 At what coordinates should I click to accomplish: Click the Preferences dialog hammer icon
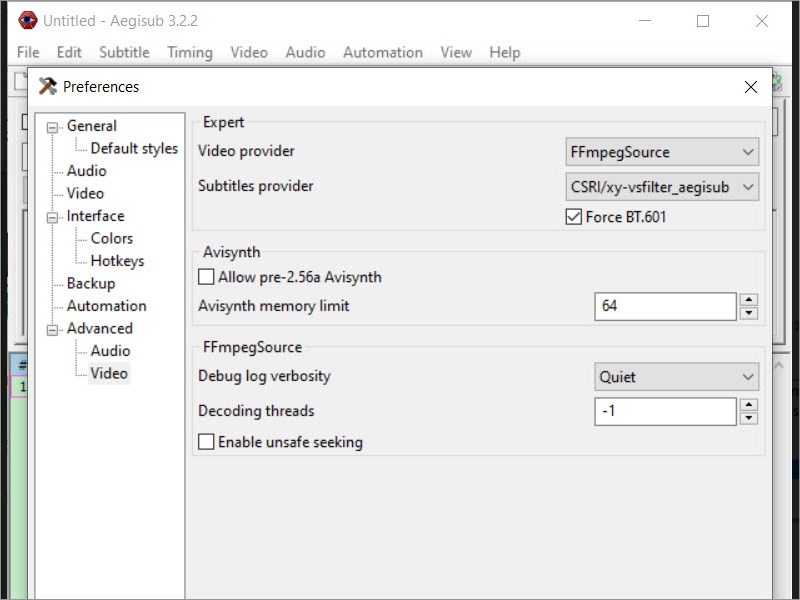click(x=48, y=87)
